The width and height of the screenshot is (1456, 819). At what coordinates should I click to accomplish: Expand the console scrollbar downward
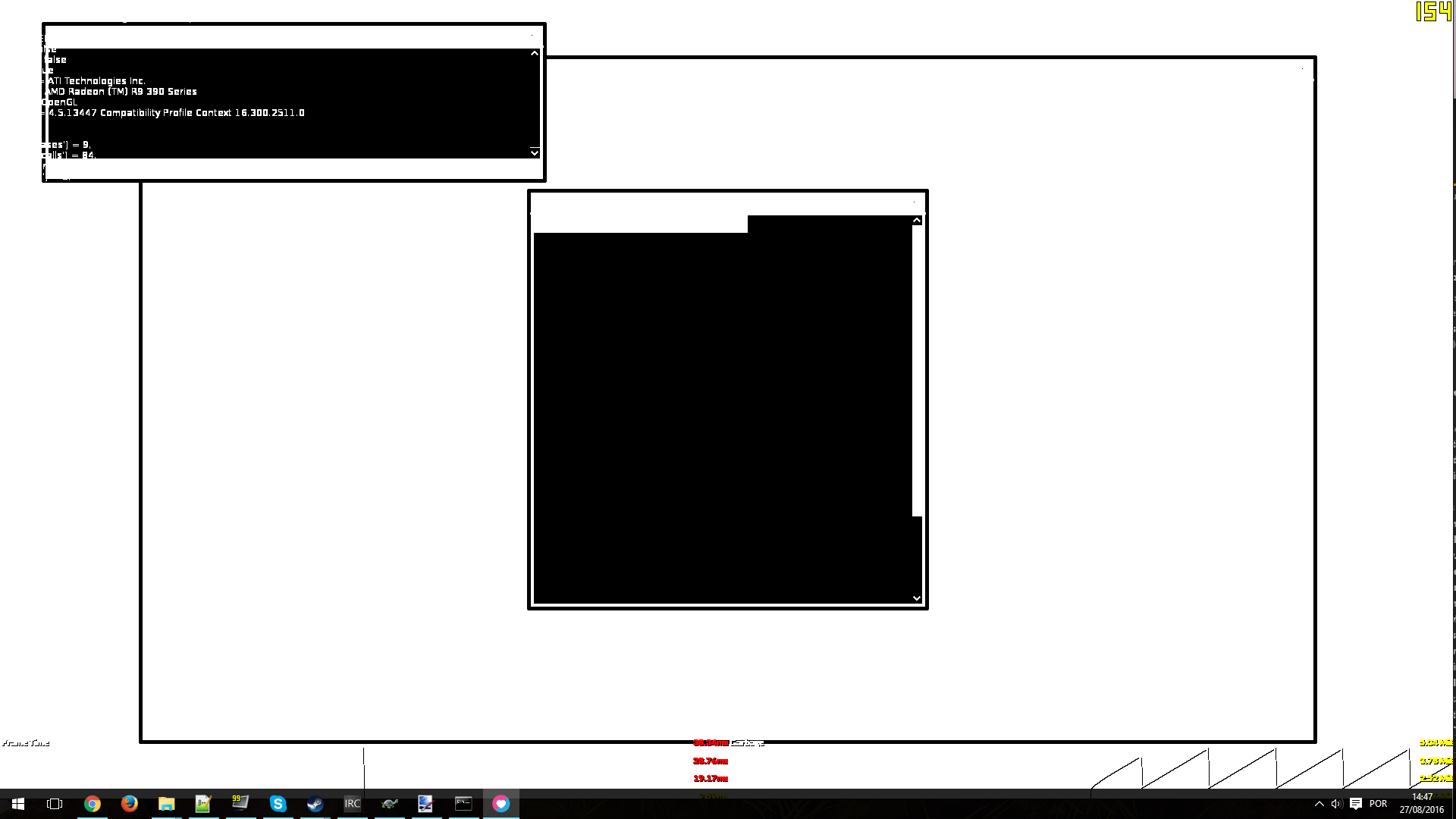[x=534, y=153]
